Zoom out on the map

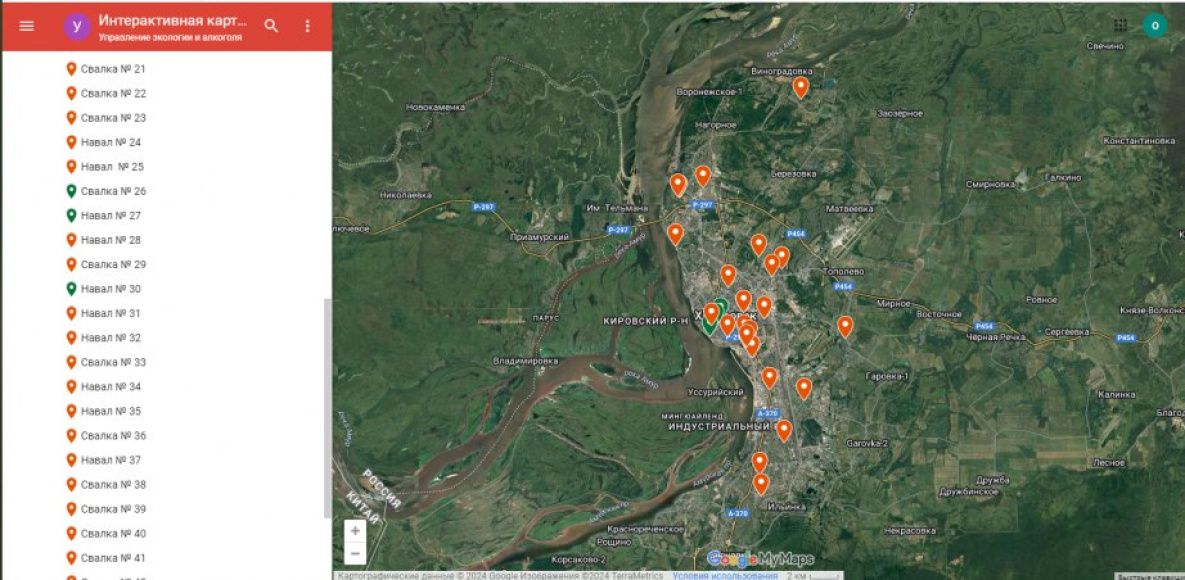[x=355, y=553]
